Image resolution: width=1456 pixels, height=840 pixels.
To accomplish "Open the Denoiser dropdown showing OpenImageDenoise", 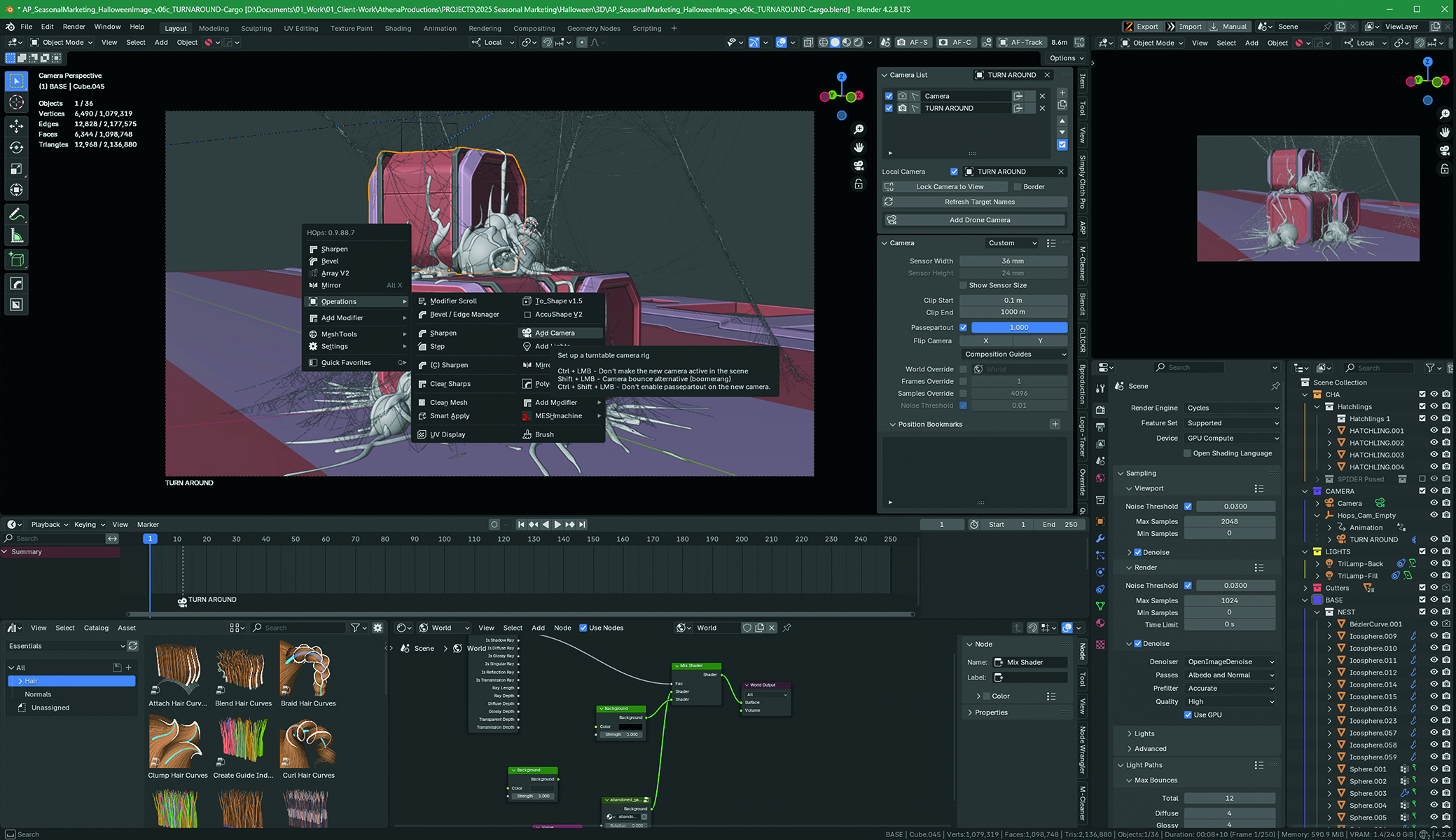I will (1230, 661).
